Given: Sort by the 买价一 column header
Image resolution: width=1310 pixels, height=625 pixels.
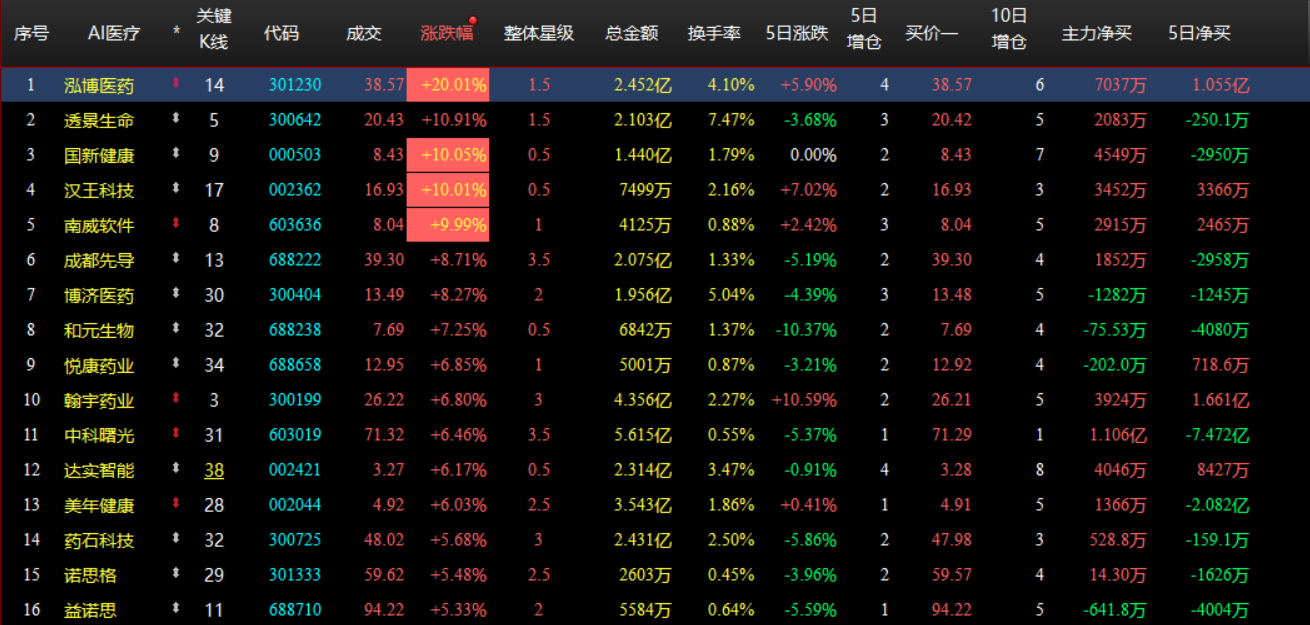Looking at the screenshot, I should pyautogui.click(x=931, y=33).
